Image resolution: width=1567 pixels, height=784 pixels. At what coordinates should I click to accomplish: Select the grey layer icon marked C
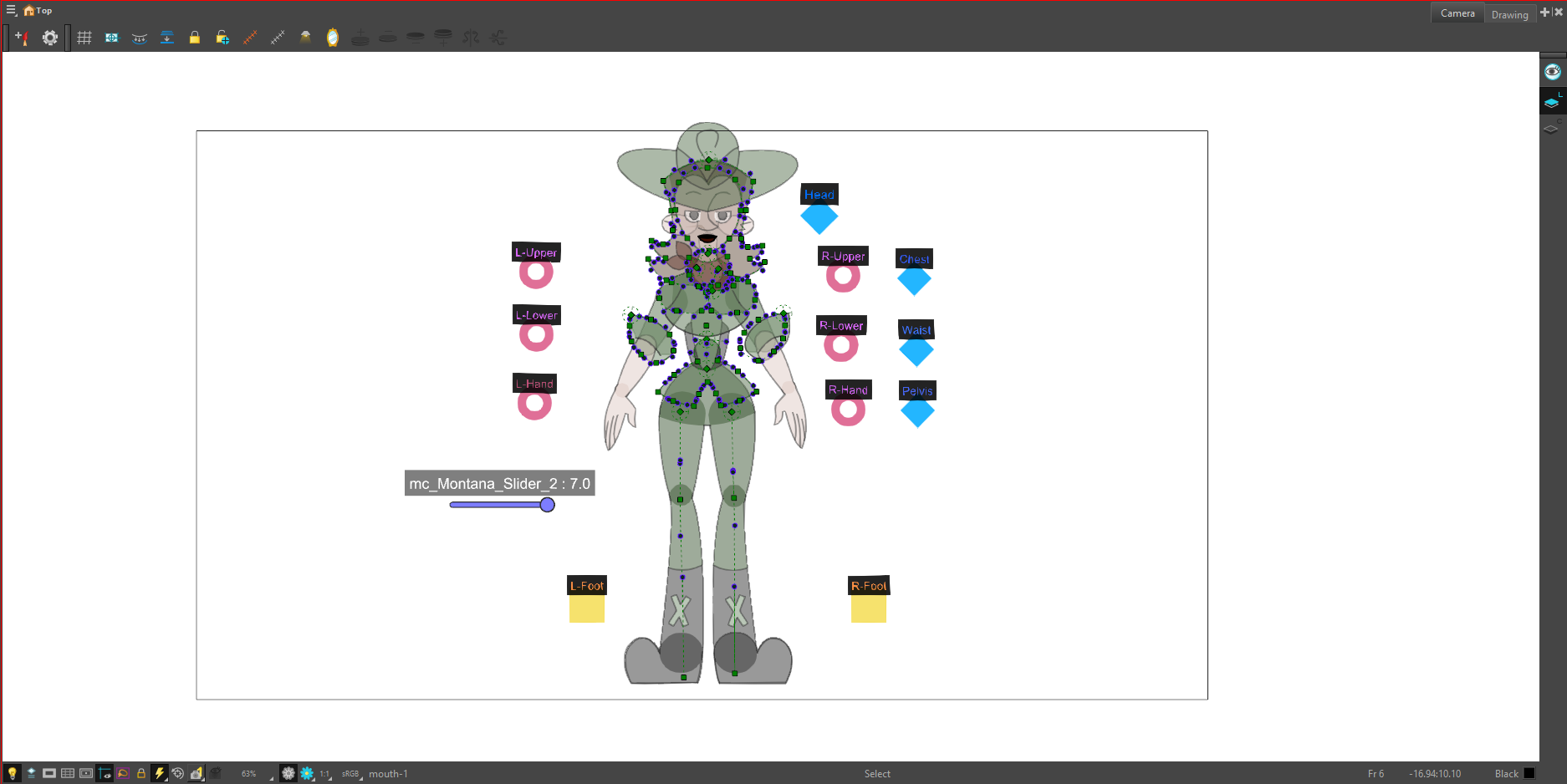coord(1552,127)
